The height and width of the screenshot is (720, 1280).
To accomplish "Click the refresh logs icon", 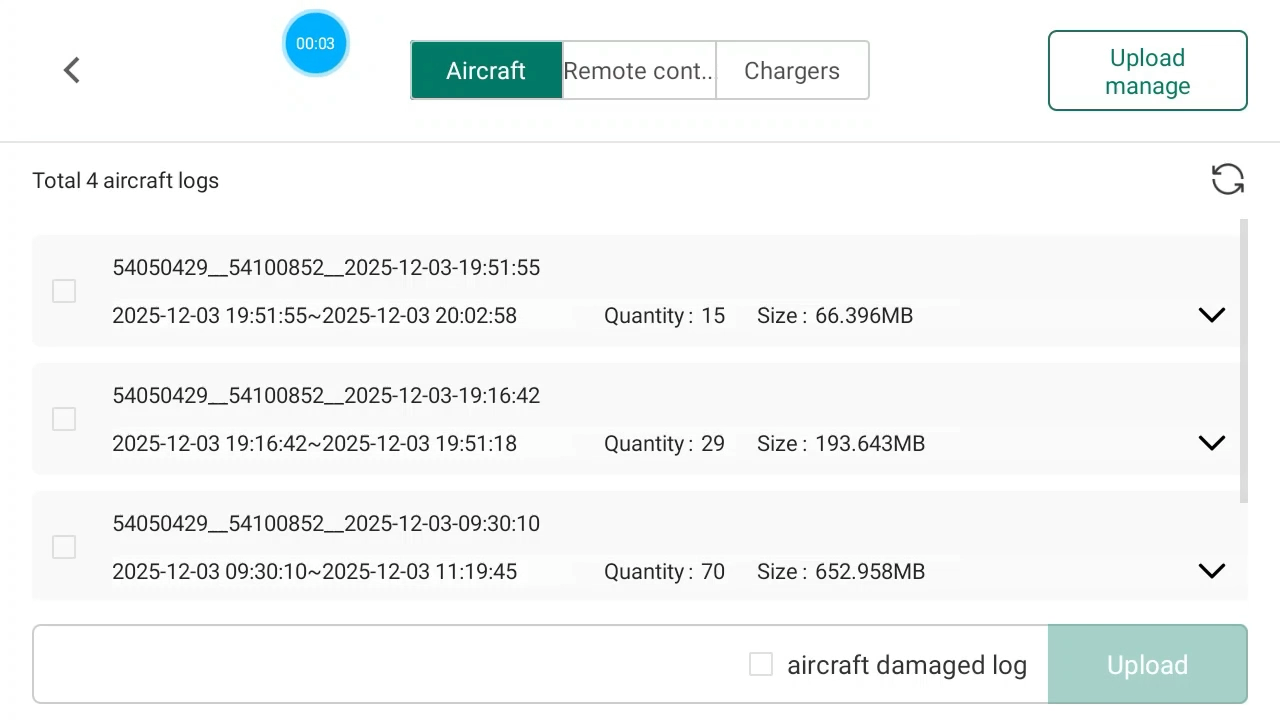I will 1227,180.
